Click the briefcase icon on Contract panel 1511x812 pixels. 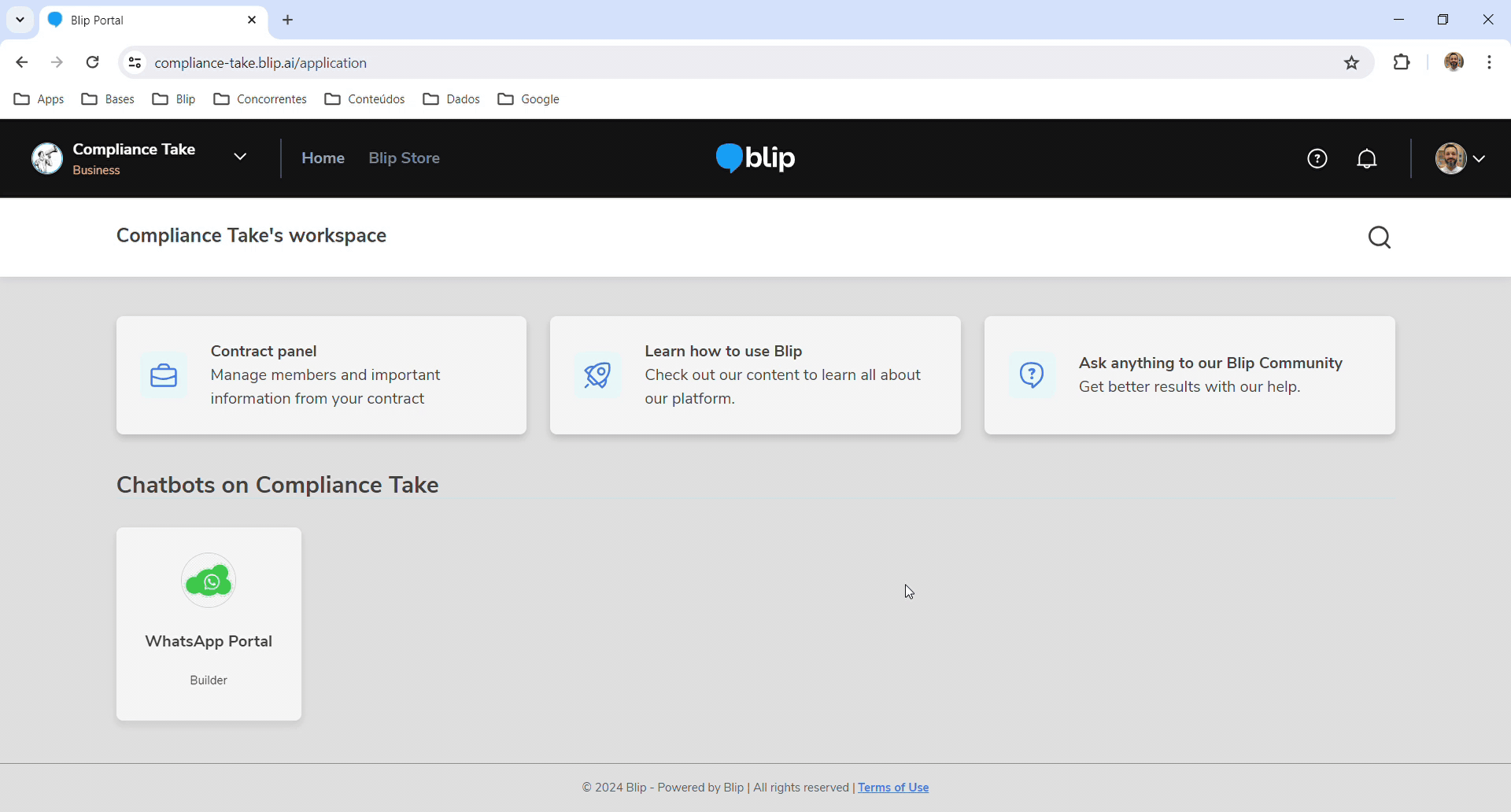click(164, 375)
